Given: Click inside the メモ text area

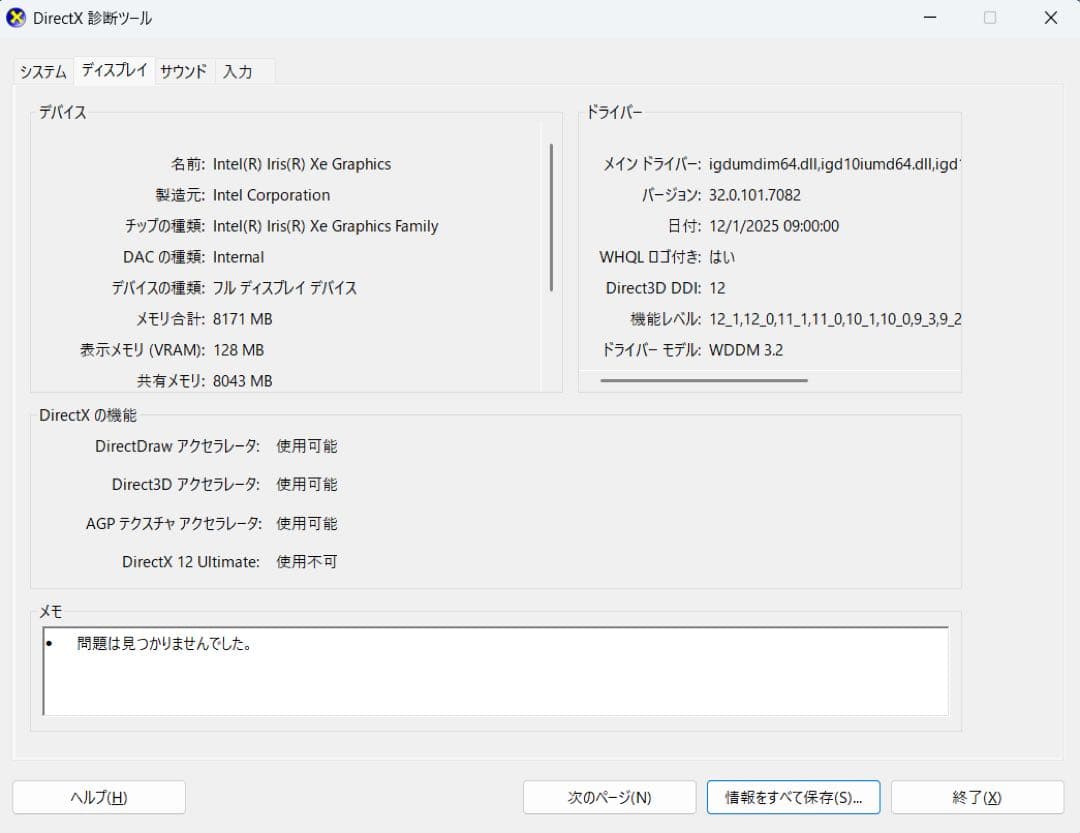Looking at the screenshot, I should (x=495, y=670).
